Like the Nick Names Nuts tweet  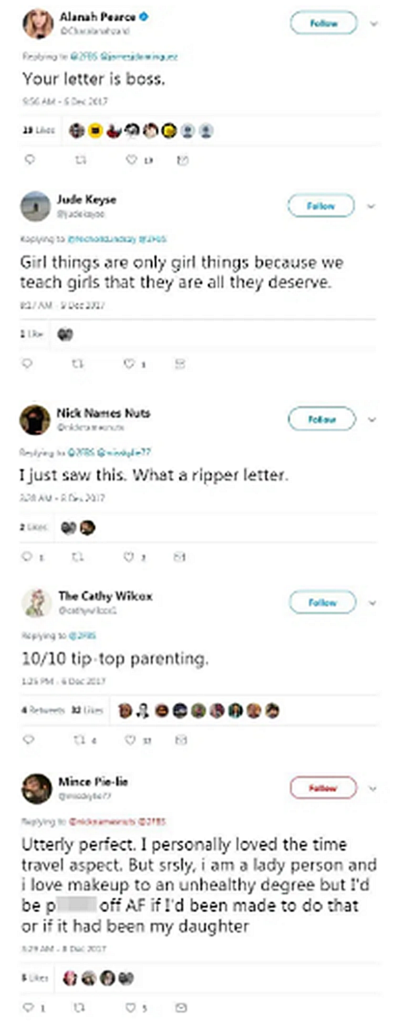[x=129, y=557]
